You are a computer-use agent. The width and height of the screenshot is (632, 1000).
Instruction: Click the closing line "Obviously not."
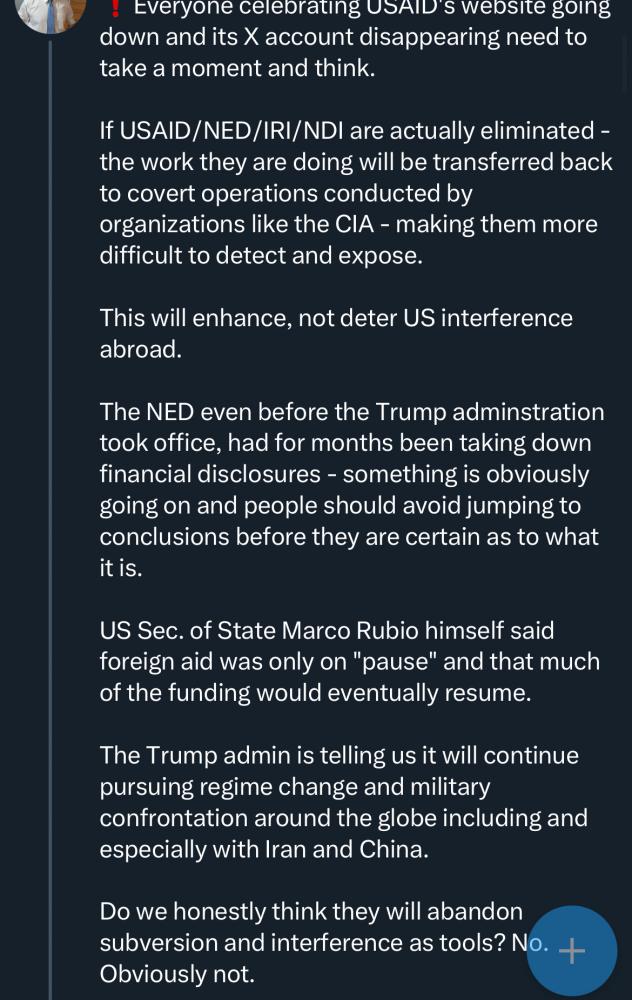(177, 974)
